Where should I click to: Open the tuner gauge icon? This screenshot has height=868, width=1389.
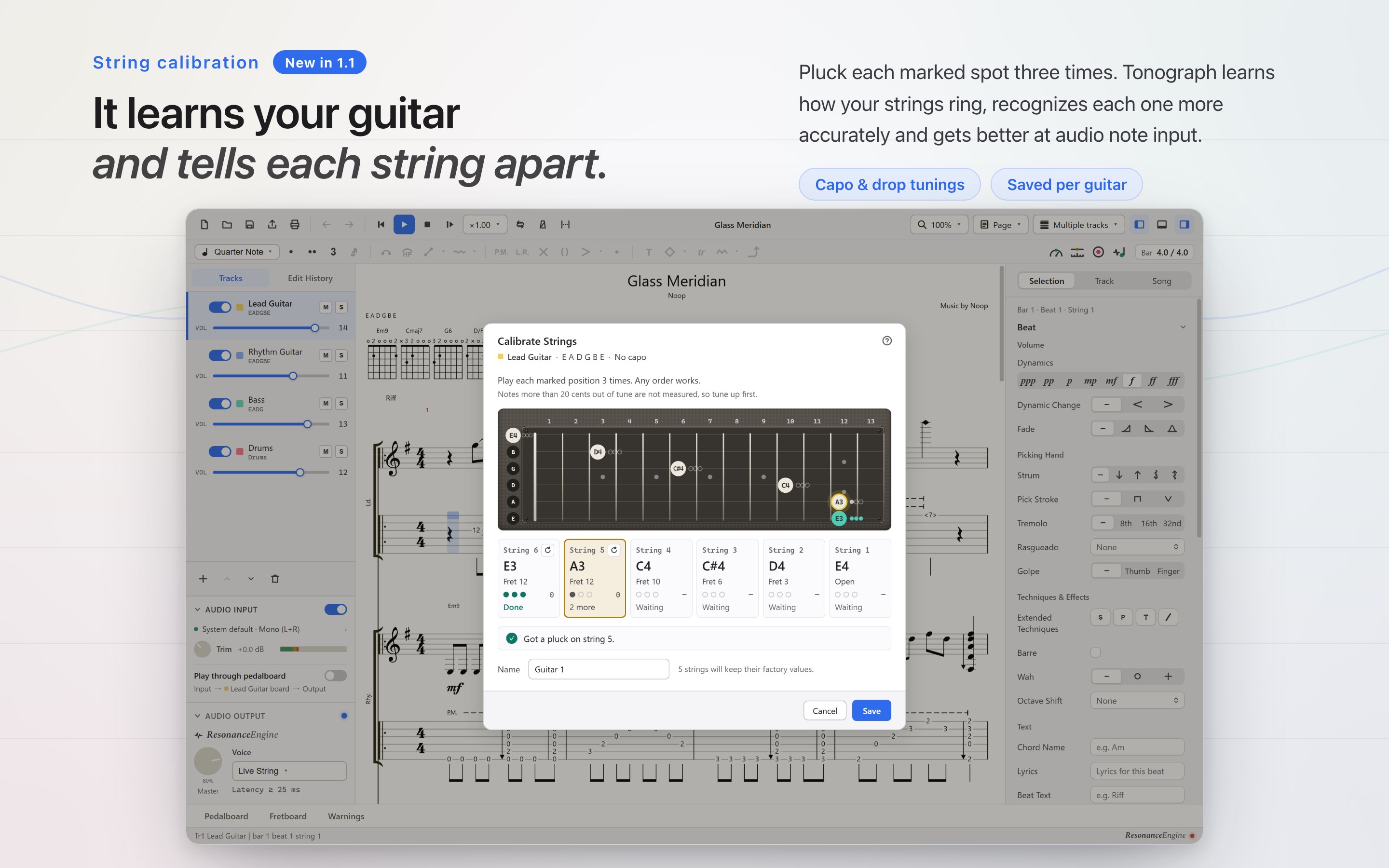point(1056,252)
